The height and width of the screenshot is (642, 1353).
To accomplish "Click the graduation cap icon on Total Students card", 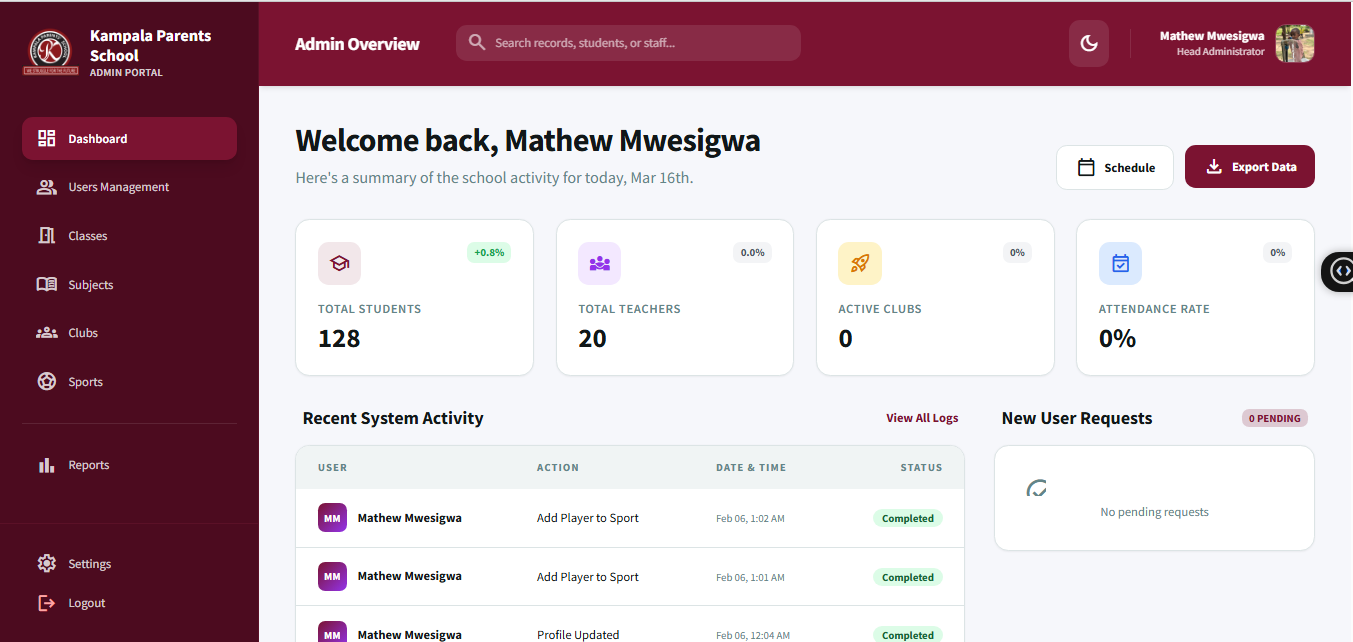I will (x=339, y=263).
